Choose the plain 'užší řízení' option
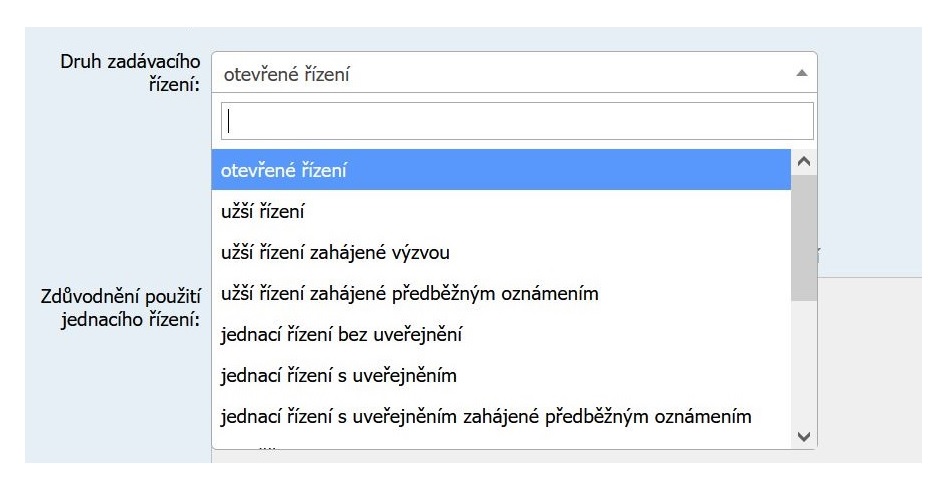Image resolution: width=949 pixels, height=490 pixels. 500,211
